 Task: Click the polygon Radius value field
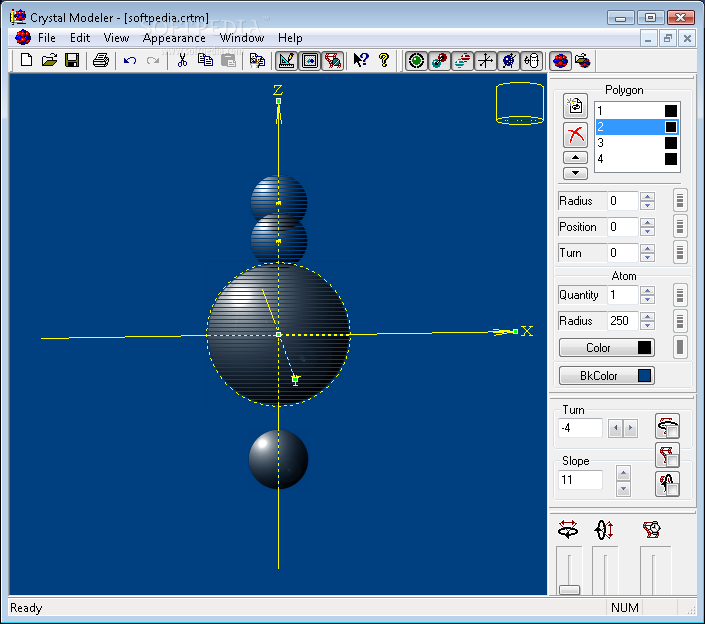pyautogui.click(x=623, y=201)
